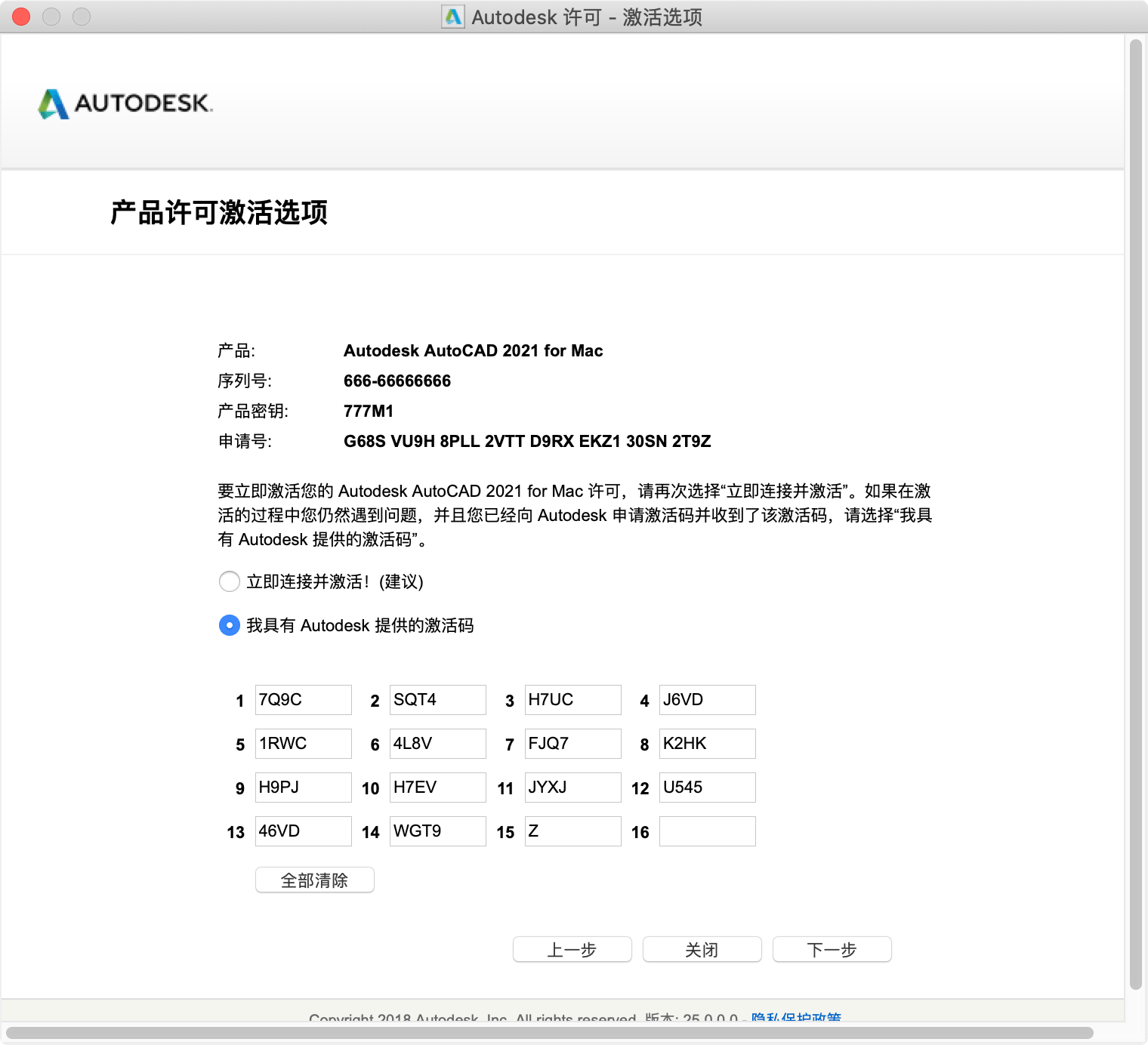Screen dimensions: 1148x1045
Task: Click the 全部清除 (Clear All) button
Action: 315,880
